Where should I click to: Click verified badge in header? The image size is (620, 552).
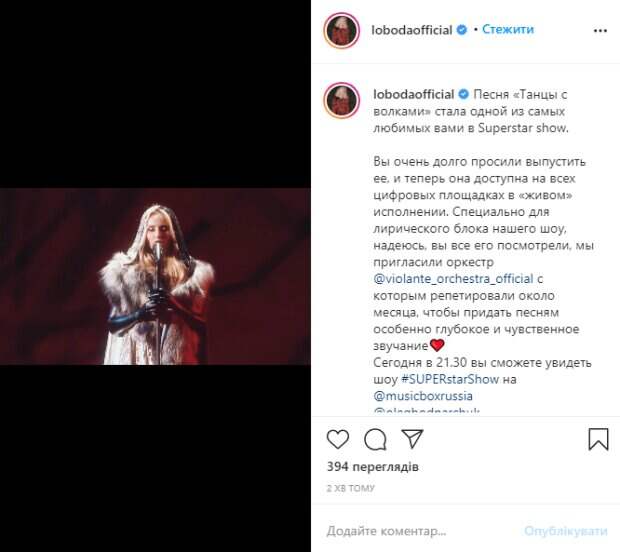click(x=462, y=30)
